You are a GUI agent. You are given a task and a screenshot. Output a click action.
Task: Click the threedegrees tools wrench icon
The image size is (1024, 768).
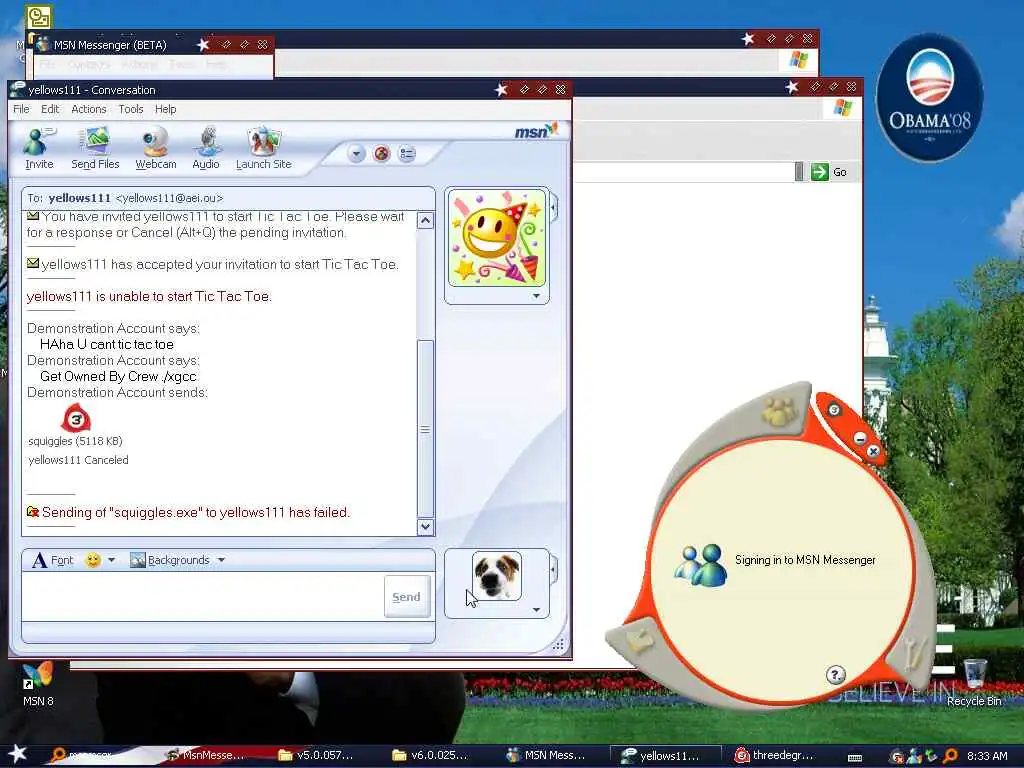pos(914,653)
